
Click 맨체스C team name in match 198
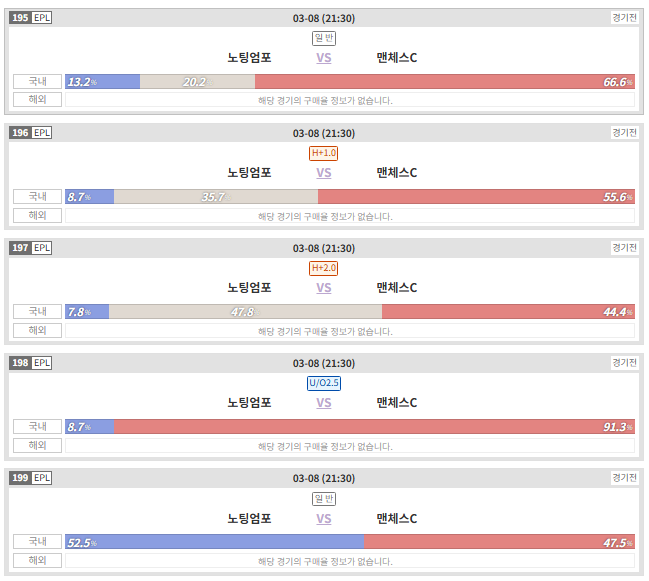[397, 403]
